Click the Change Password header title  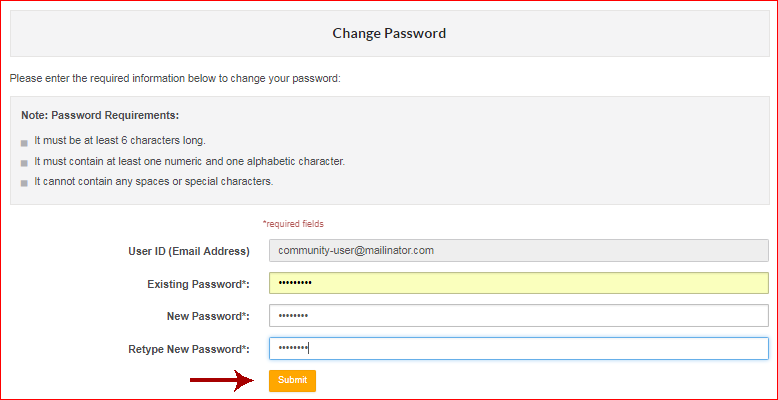point(389,33)
